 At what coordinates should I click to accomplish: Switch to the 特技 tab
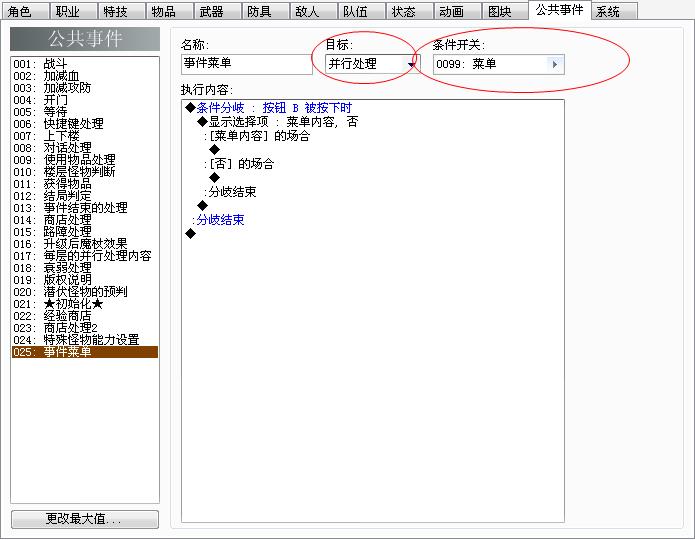121,12
